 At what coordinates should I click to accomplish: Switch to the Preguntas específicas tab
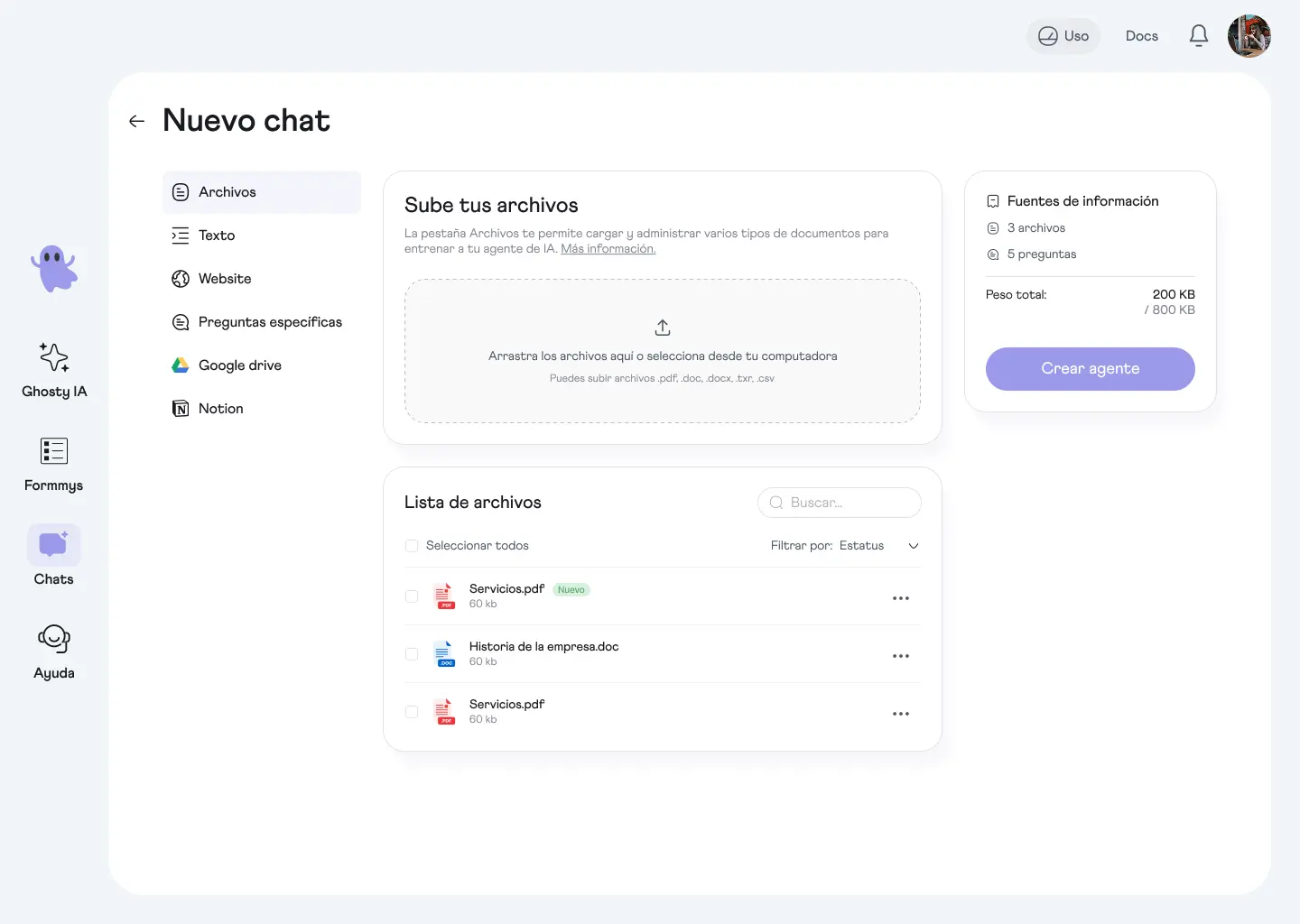coord(270,321)
